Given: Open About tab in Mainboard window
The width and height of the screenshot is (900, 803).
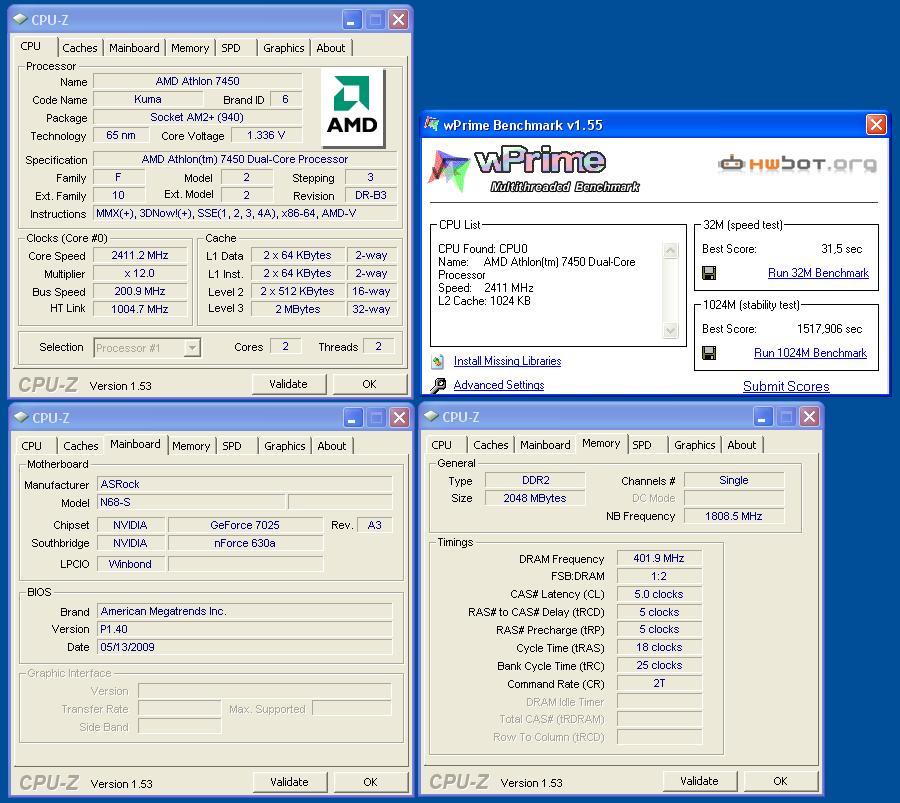Looking at the screenshot, I should [x=332, y=446].
